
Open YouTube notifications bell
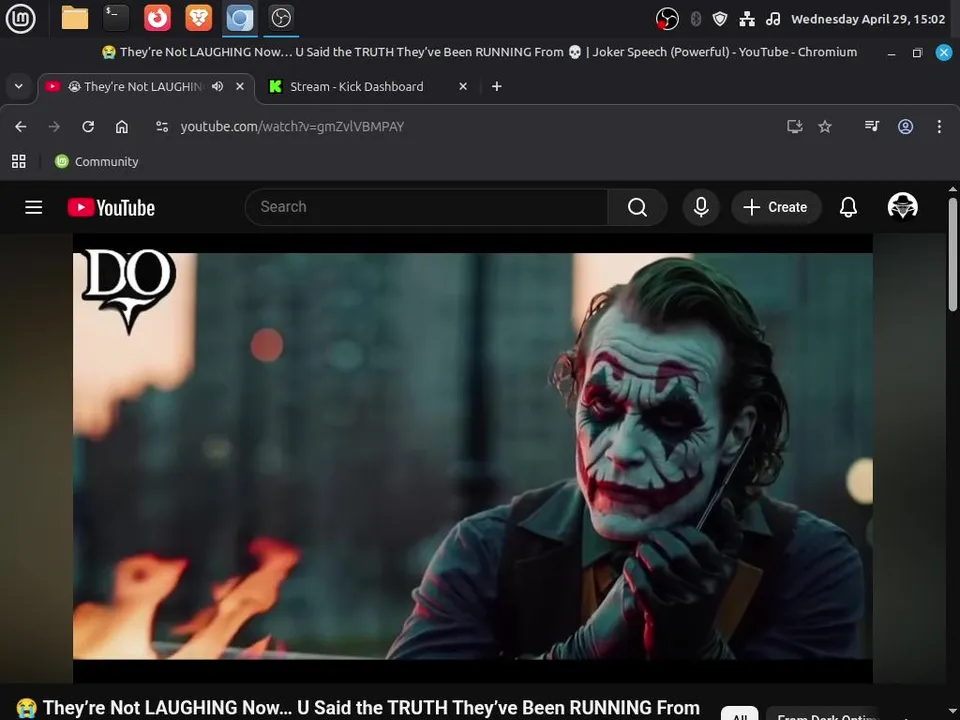click(848, 207)
